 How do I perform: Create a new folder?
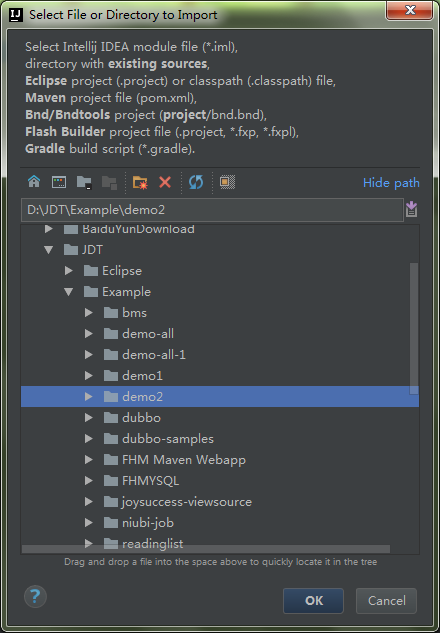click(x=140, y=182)
